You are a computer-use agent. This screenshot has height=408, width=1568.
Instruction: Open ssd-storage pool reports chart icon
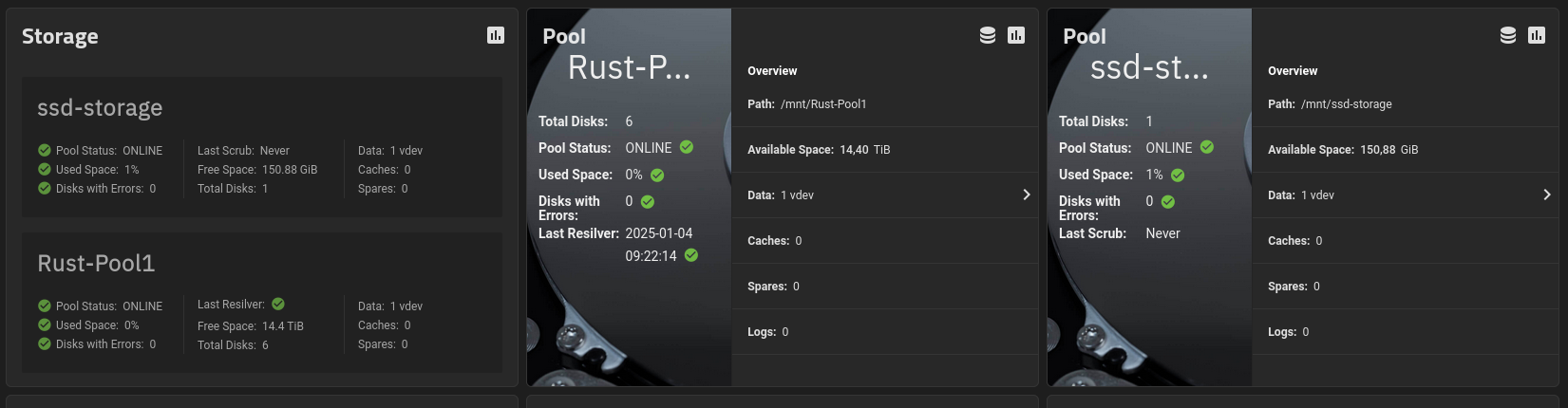tap(1537, 35)
